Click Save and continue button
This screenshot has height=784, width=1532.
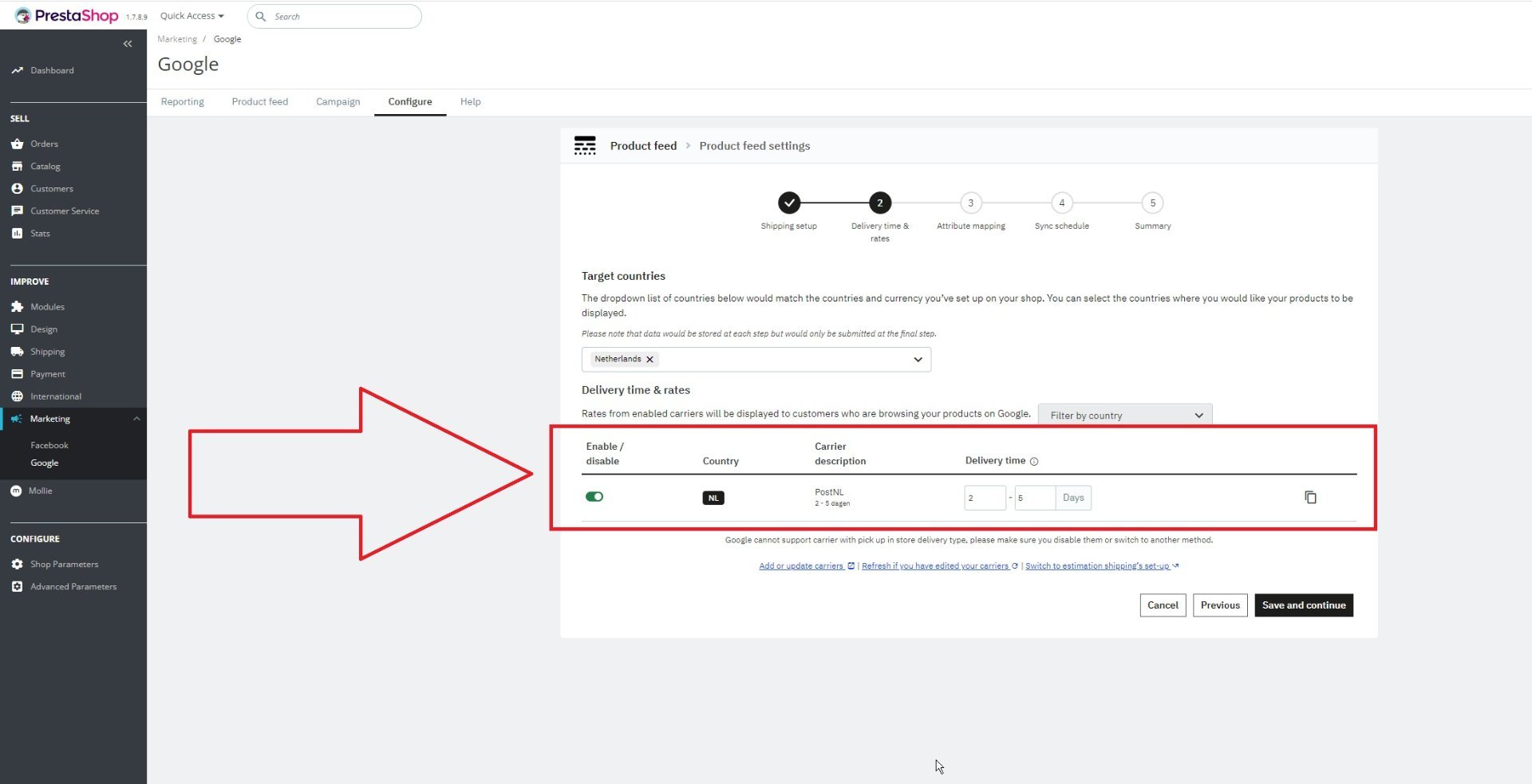[1304, 605]
